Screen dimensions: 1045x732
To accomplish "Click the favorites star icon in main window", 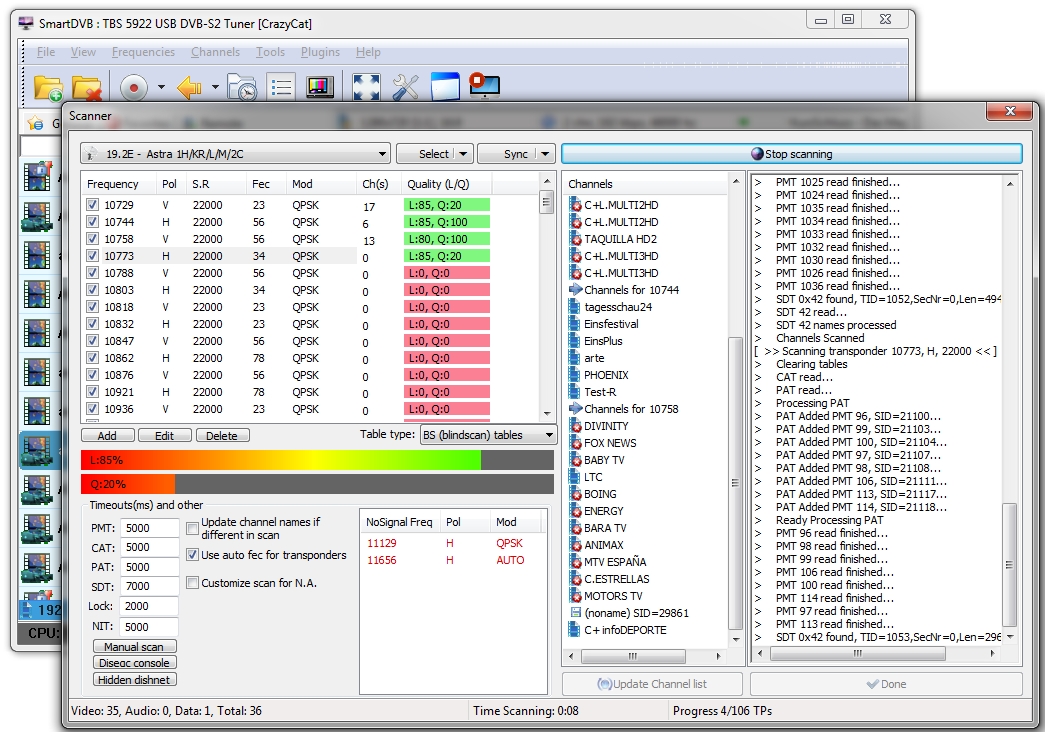I will tap(35, 123).
